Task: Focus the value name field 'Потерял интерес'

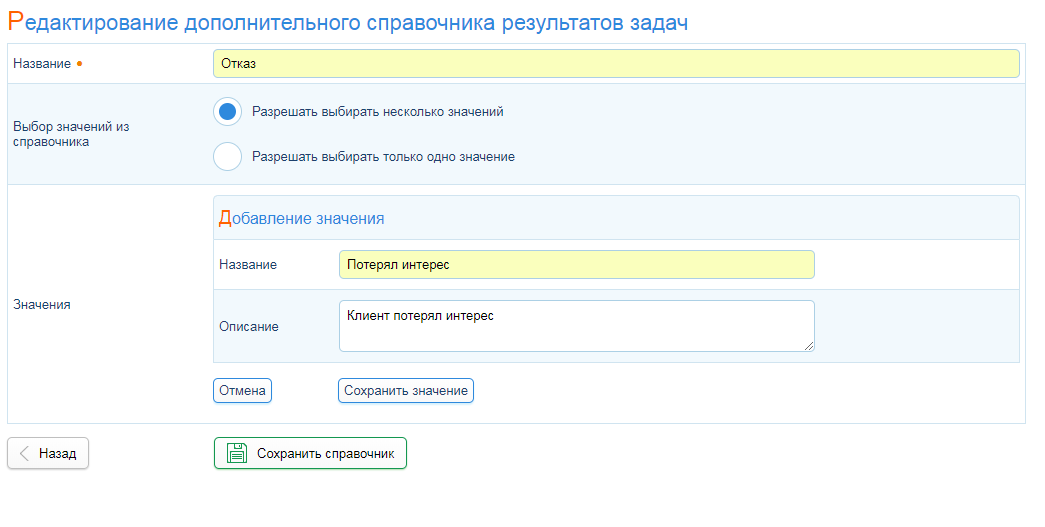Action: click(577, 264)
